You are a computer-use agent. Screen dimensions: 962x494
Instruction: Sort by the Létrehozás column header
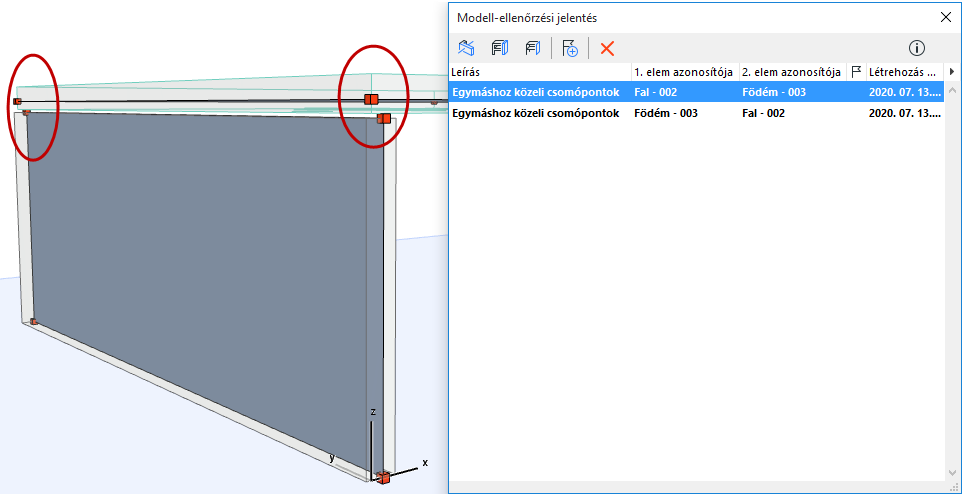(x=905, y=72)
